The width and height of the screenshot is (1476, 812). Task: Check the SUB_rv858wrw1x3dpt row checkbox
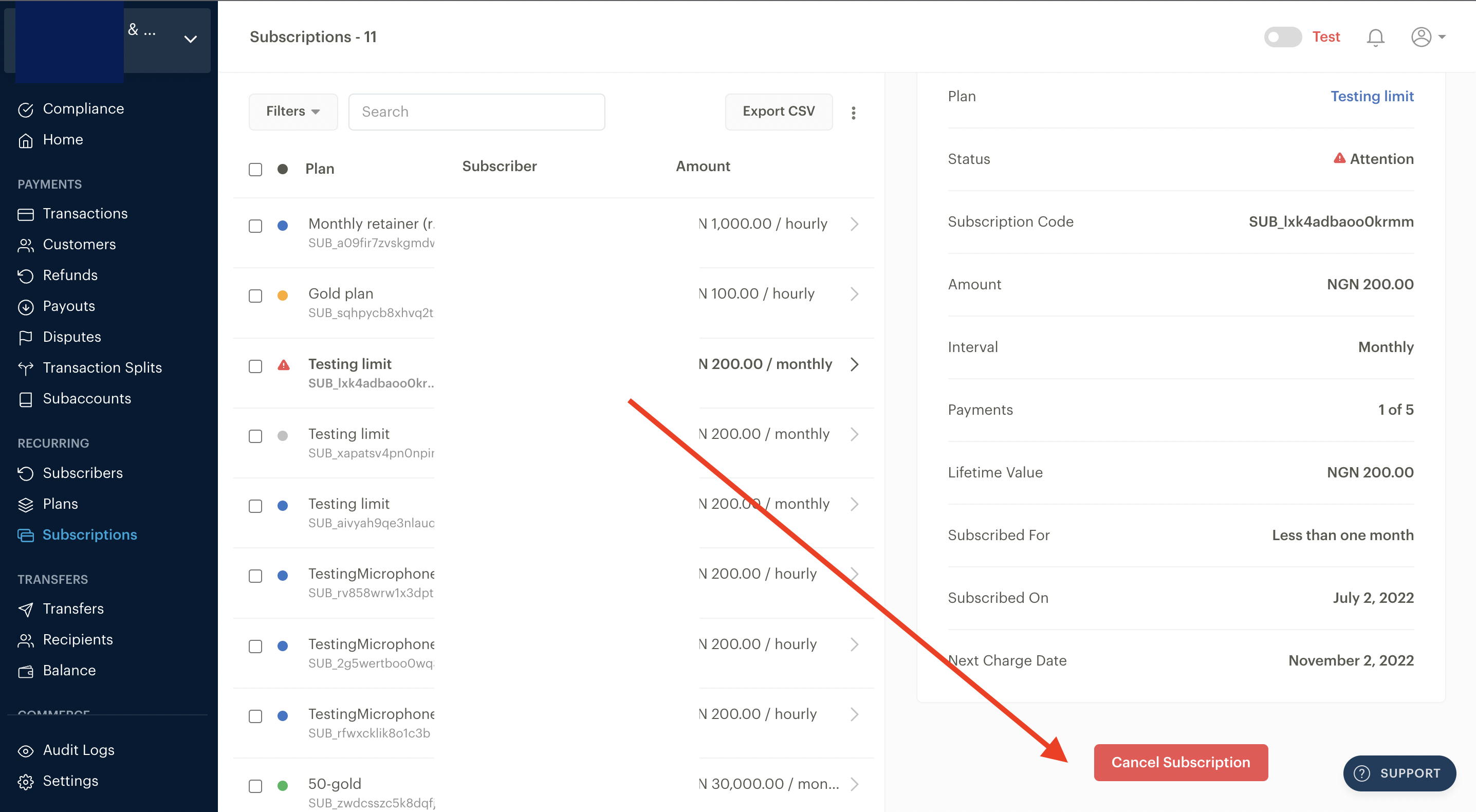click(255, 577)
